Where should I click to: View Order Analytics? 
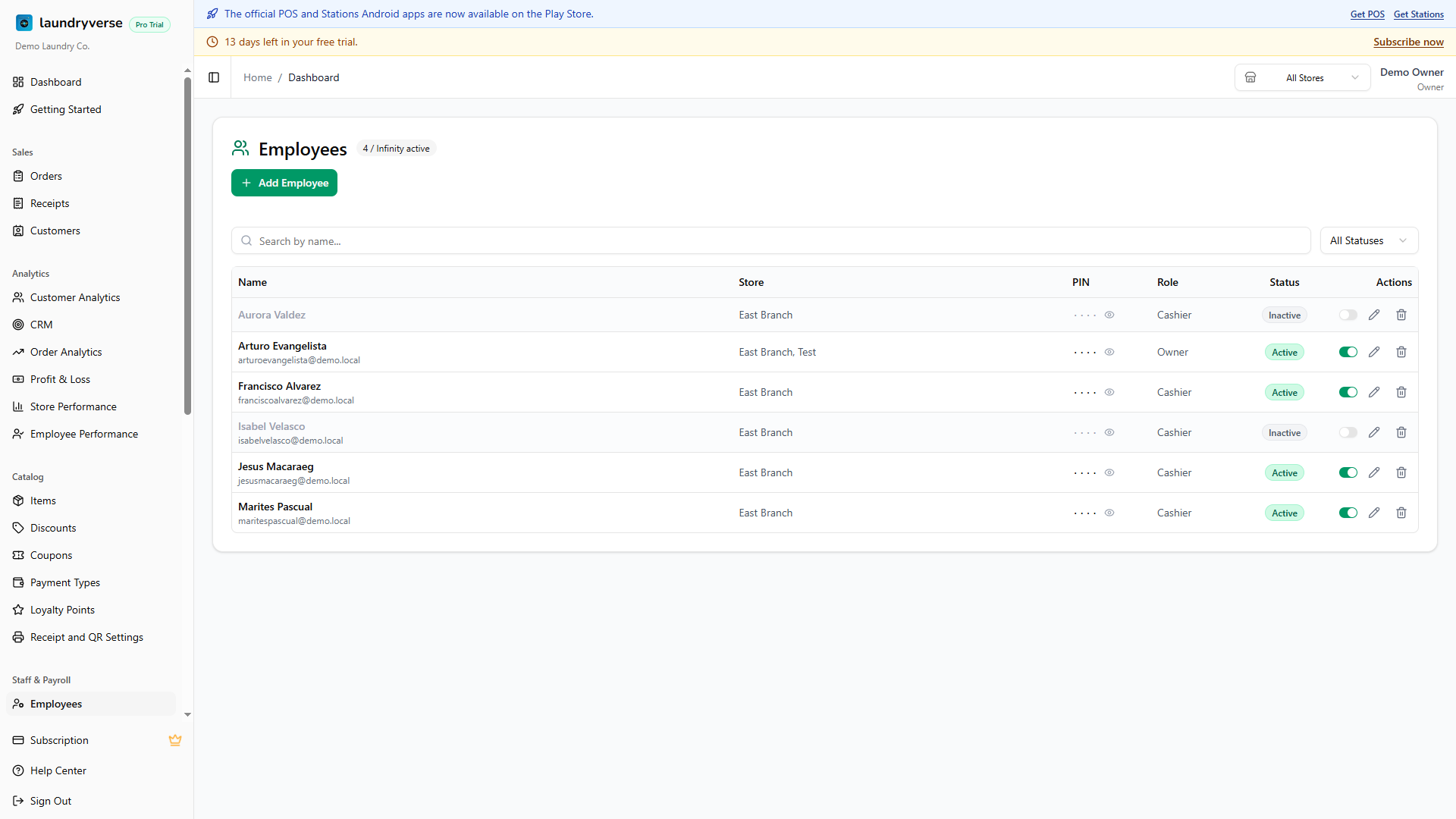pos(91,352)
